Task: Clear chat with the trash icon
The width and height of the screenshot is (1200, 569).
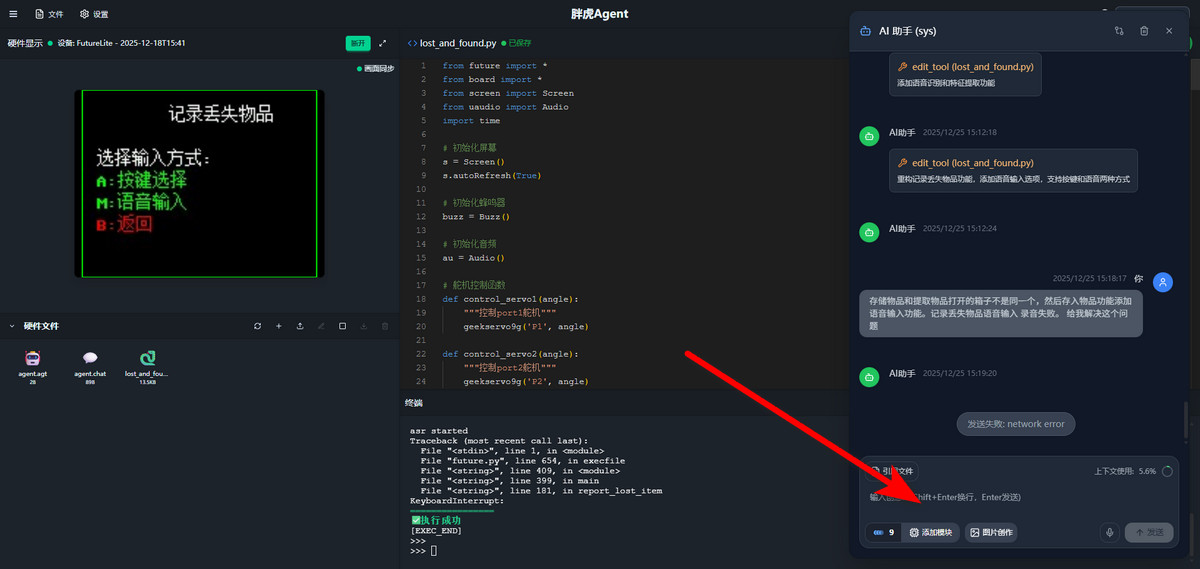Action: click(1144, 31)
